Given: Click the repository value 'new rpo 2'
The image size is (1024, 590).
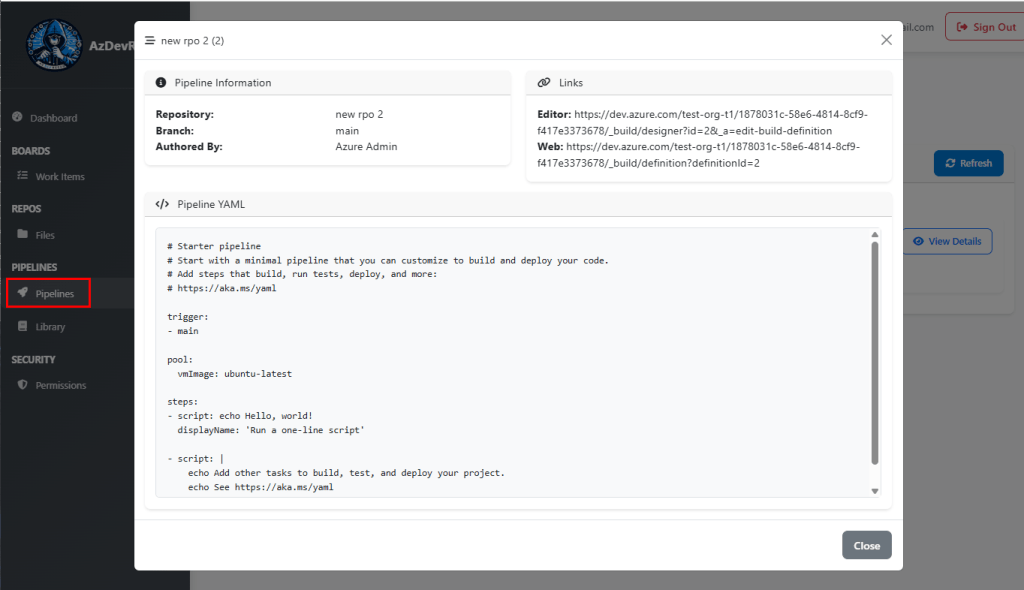Looking at the screenshot, I should point(359,114).
